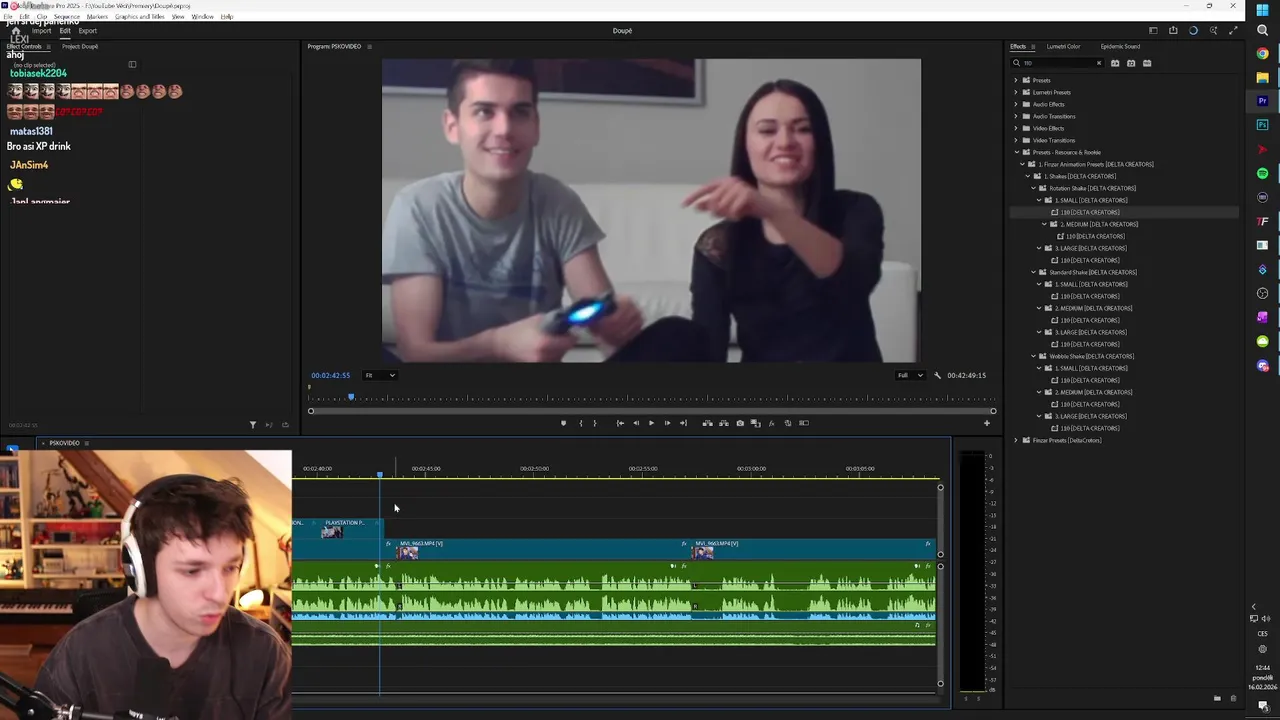
Task: Collapse the Presets - Resource & Rookie folder
Action: pos(1016,152)
